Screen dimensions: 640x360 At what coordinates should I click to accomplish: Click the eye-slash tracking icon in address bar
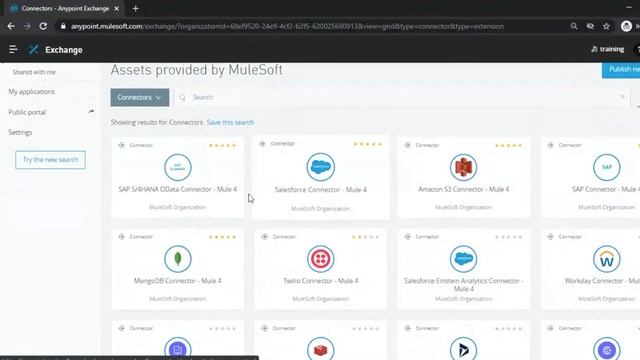[x=590, y=26]
